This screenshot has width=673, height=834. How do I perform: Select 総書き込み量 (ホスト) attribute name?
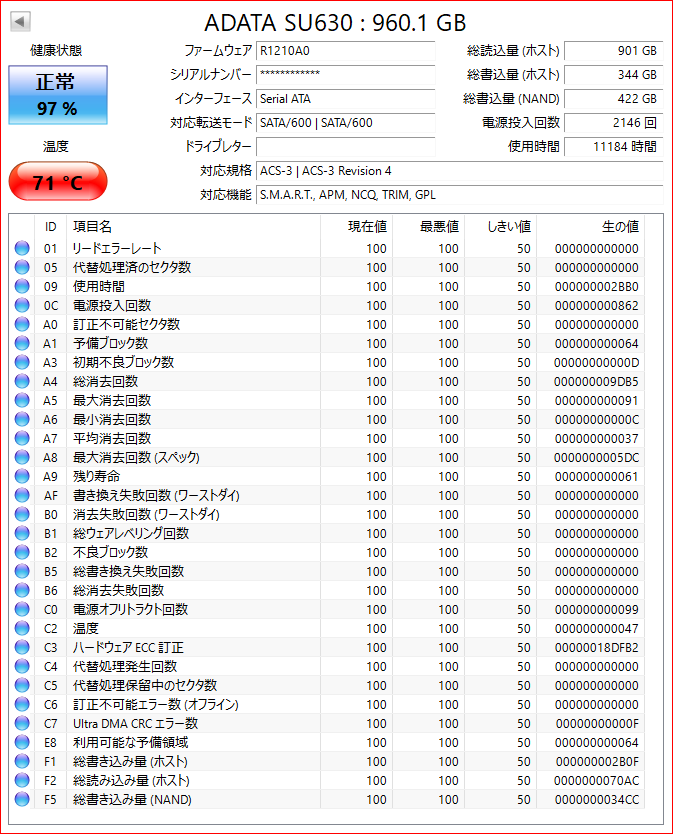pyautogui.click(x=130, y=761)
